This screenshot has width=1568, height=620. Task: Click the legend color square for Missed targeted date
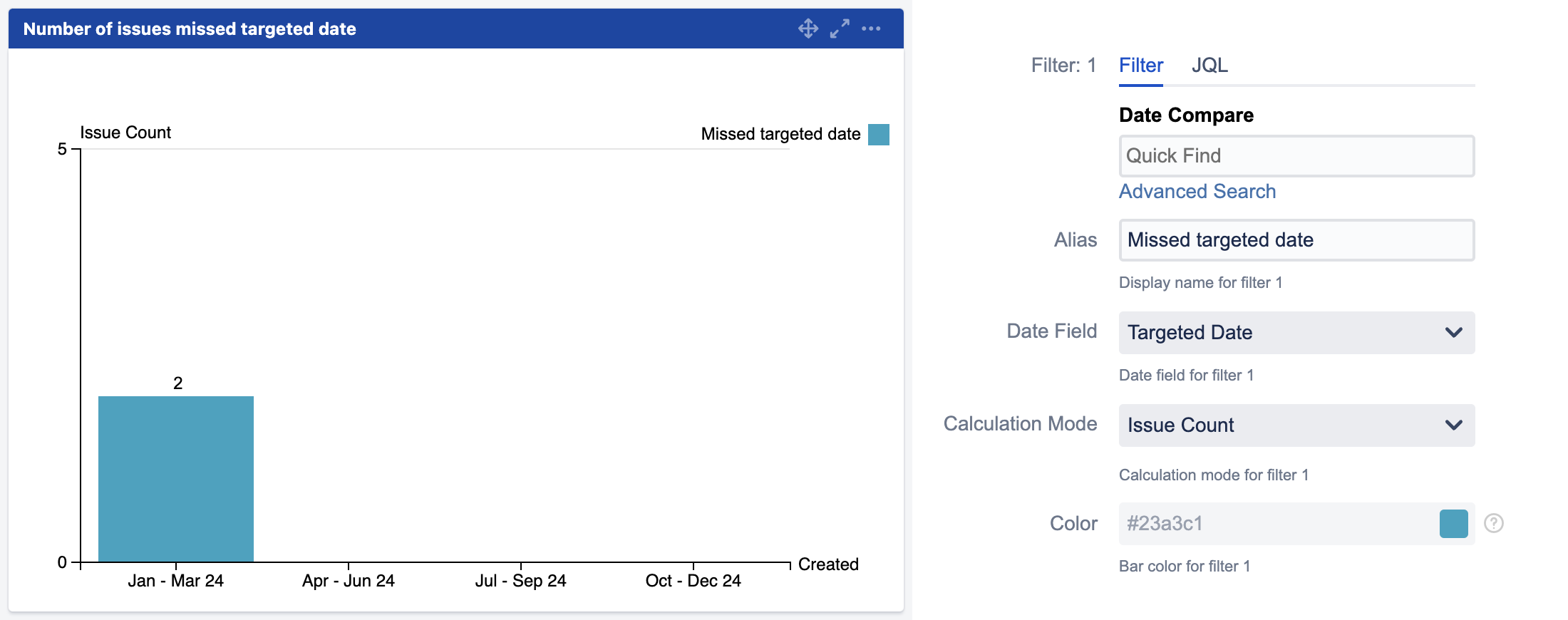pos(879,135)
